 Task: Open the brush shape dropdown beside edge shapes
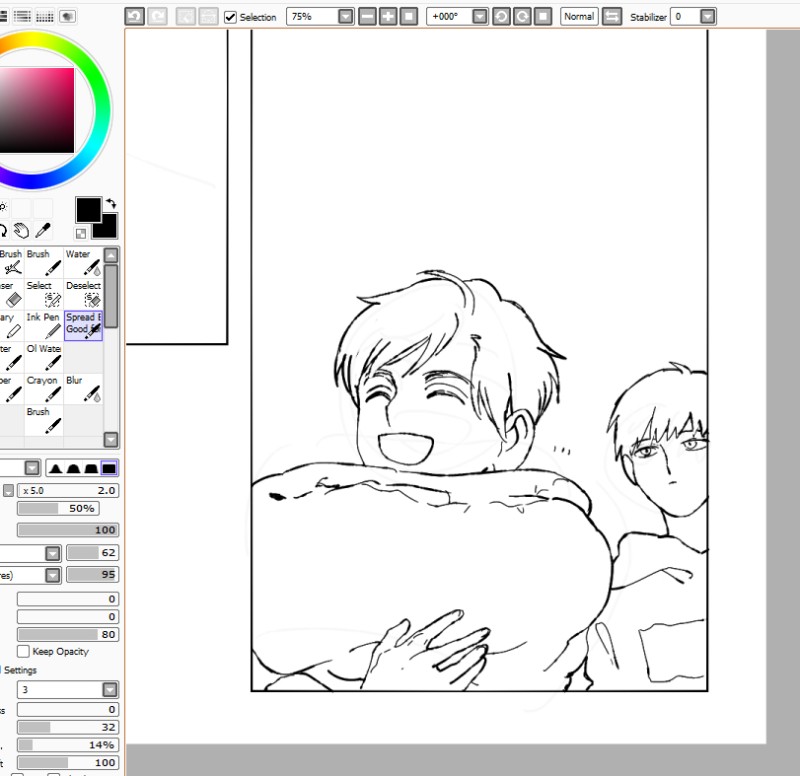[x=32, y=468]
